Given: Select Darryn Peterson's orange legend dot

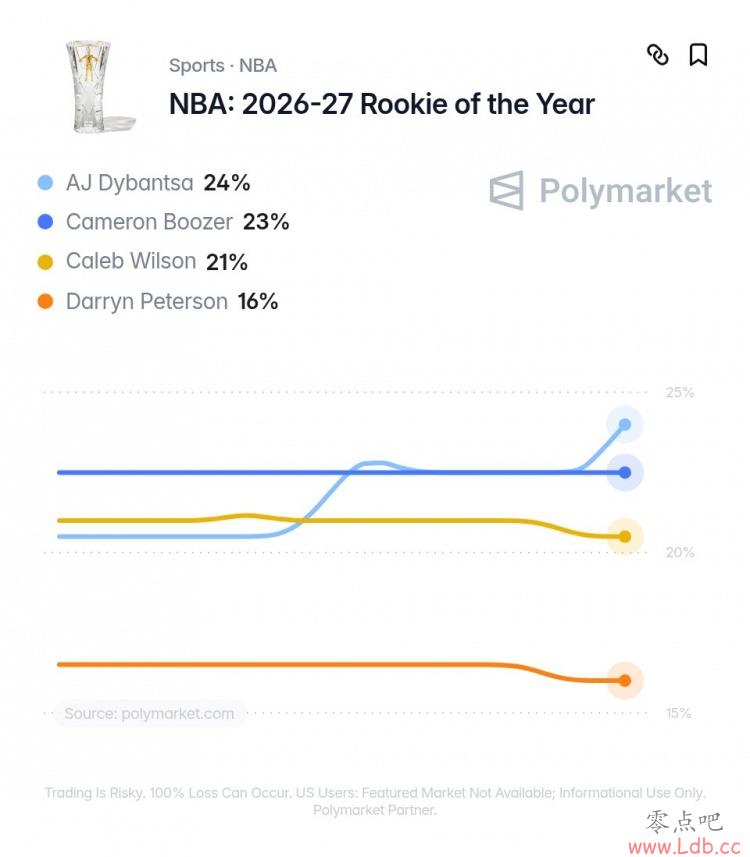Looking at the screenshot, I should (45, 301).
